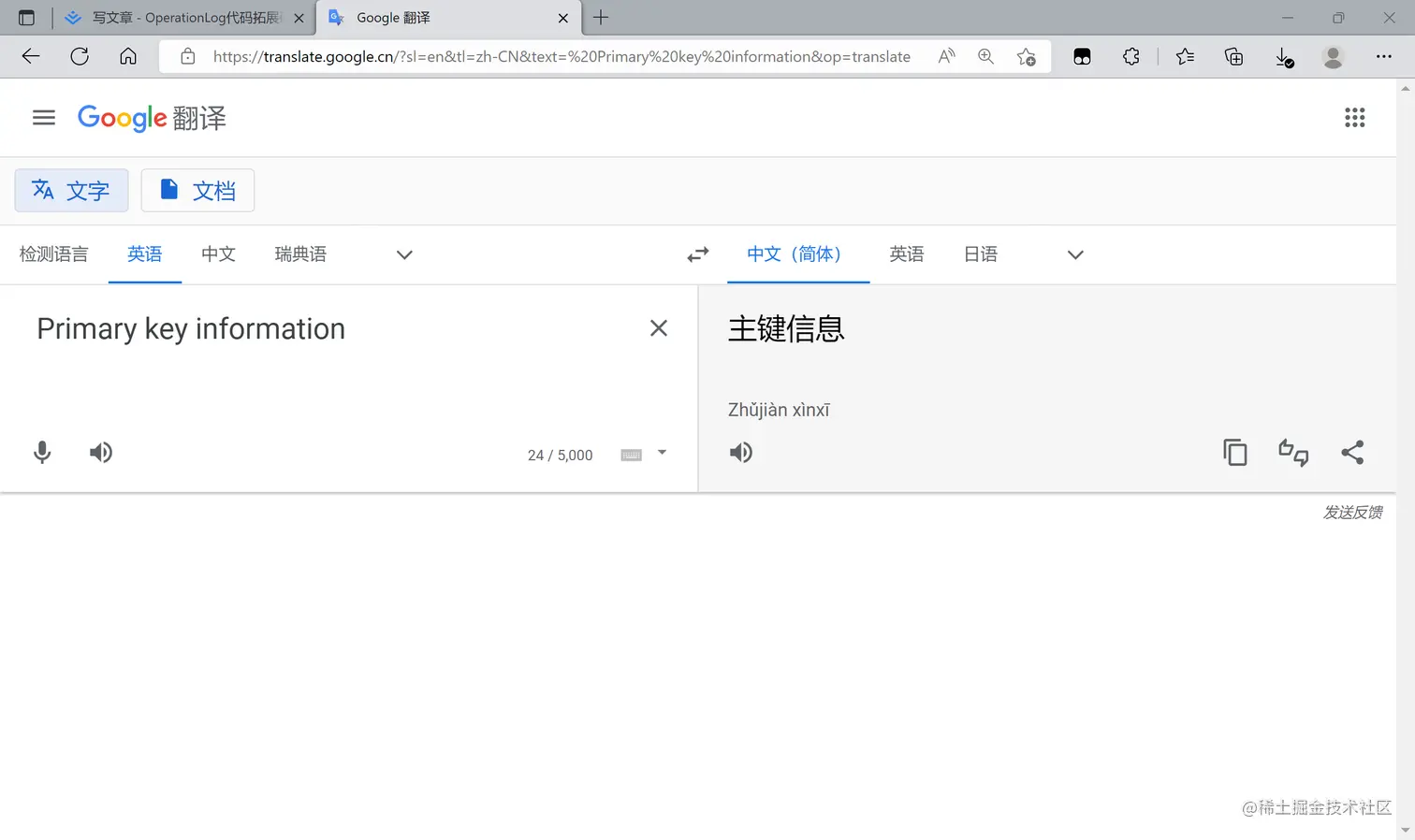
Task: Click the translated text 主键信息
Action: (x=786, y=329)
